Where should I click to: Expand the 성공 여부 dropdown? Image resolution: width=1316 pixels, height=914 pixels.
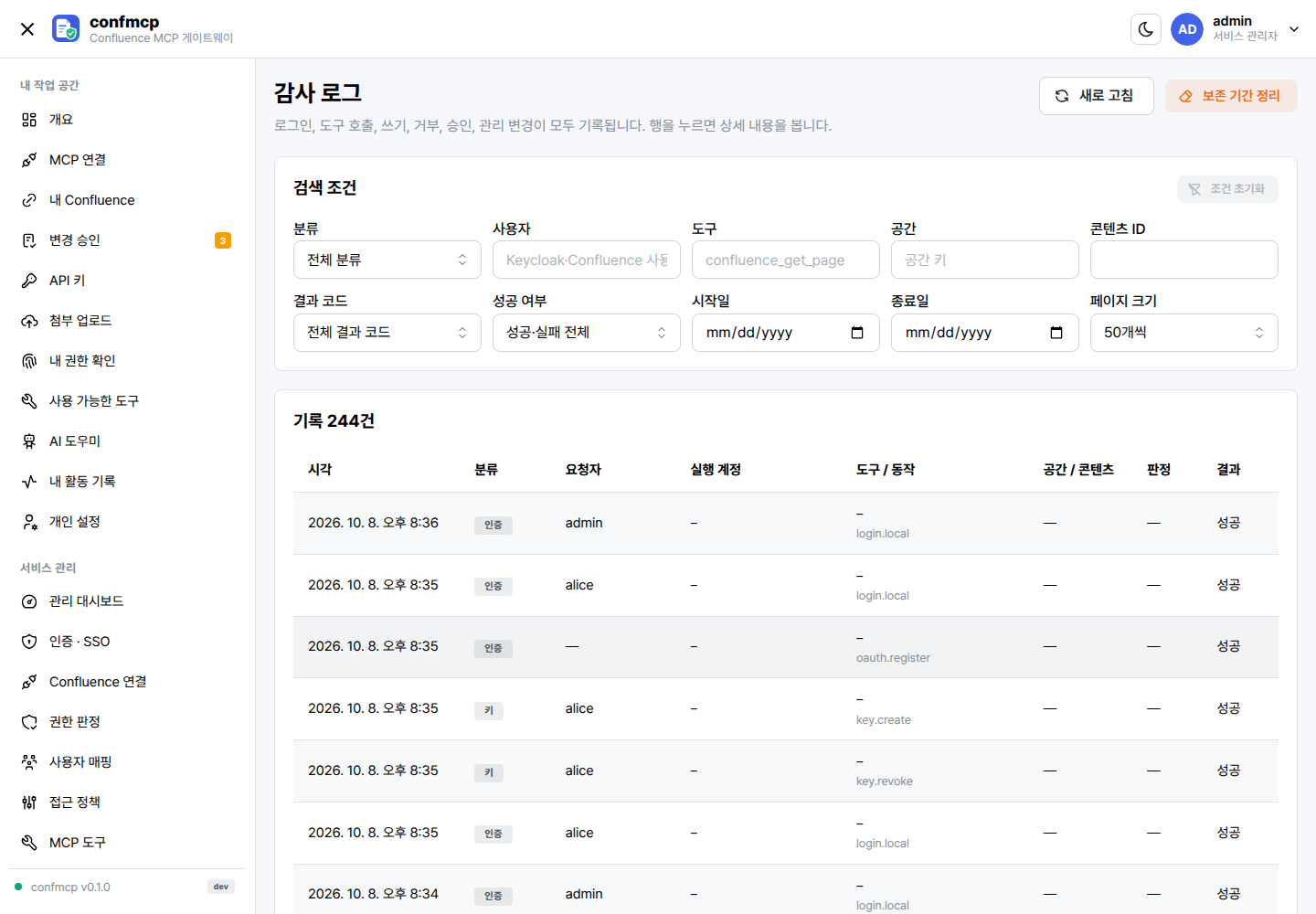click(587, 333)
